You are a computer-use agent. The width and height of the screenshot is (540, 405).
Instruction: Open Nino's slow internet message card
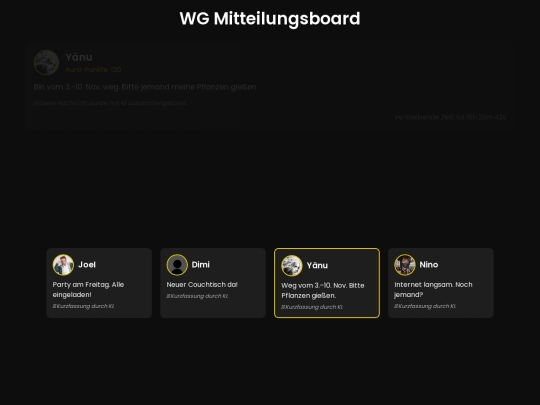pos(441,283)
